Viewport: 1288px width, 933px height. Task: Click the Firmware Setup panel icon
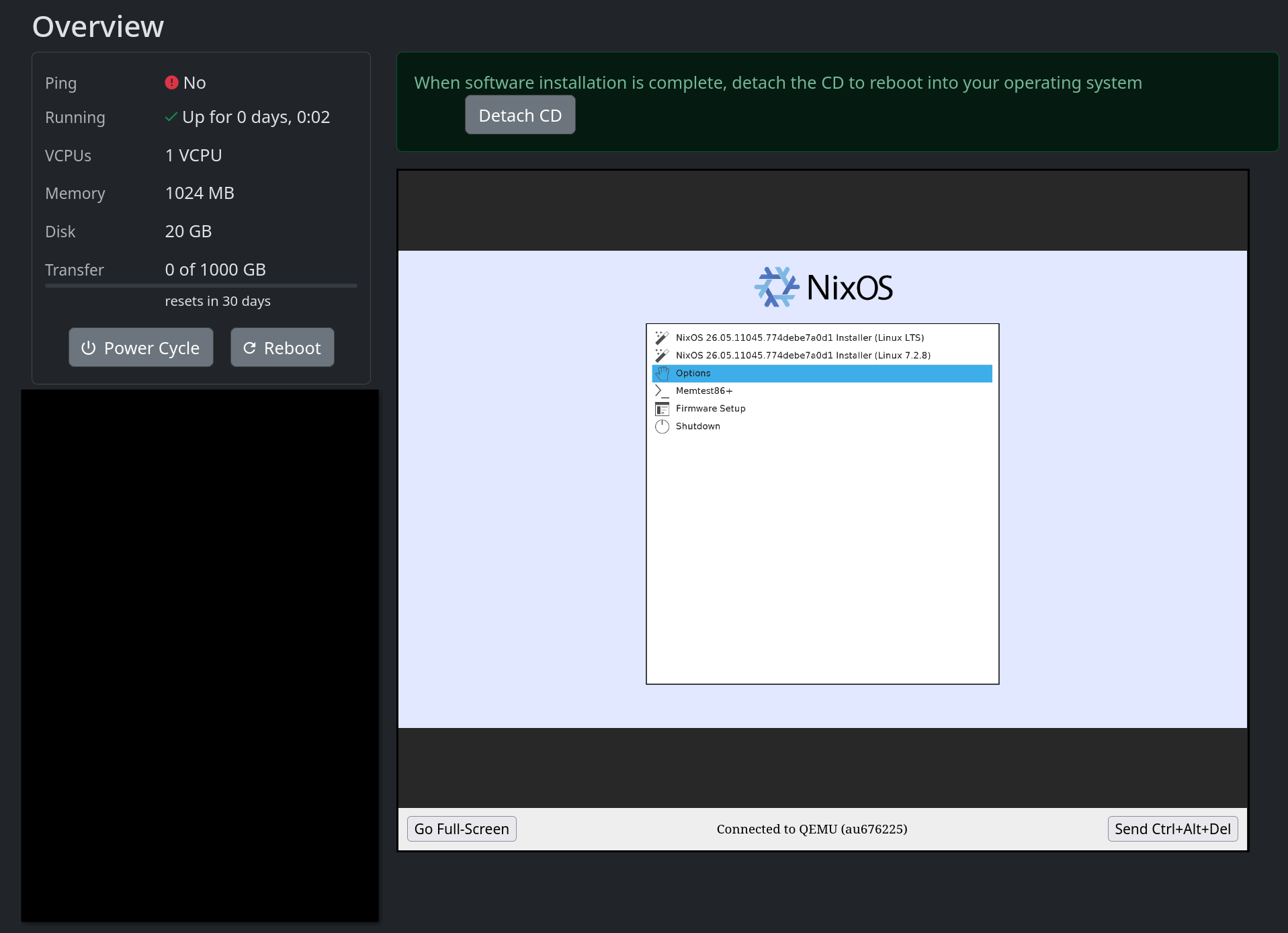point(662,409)
